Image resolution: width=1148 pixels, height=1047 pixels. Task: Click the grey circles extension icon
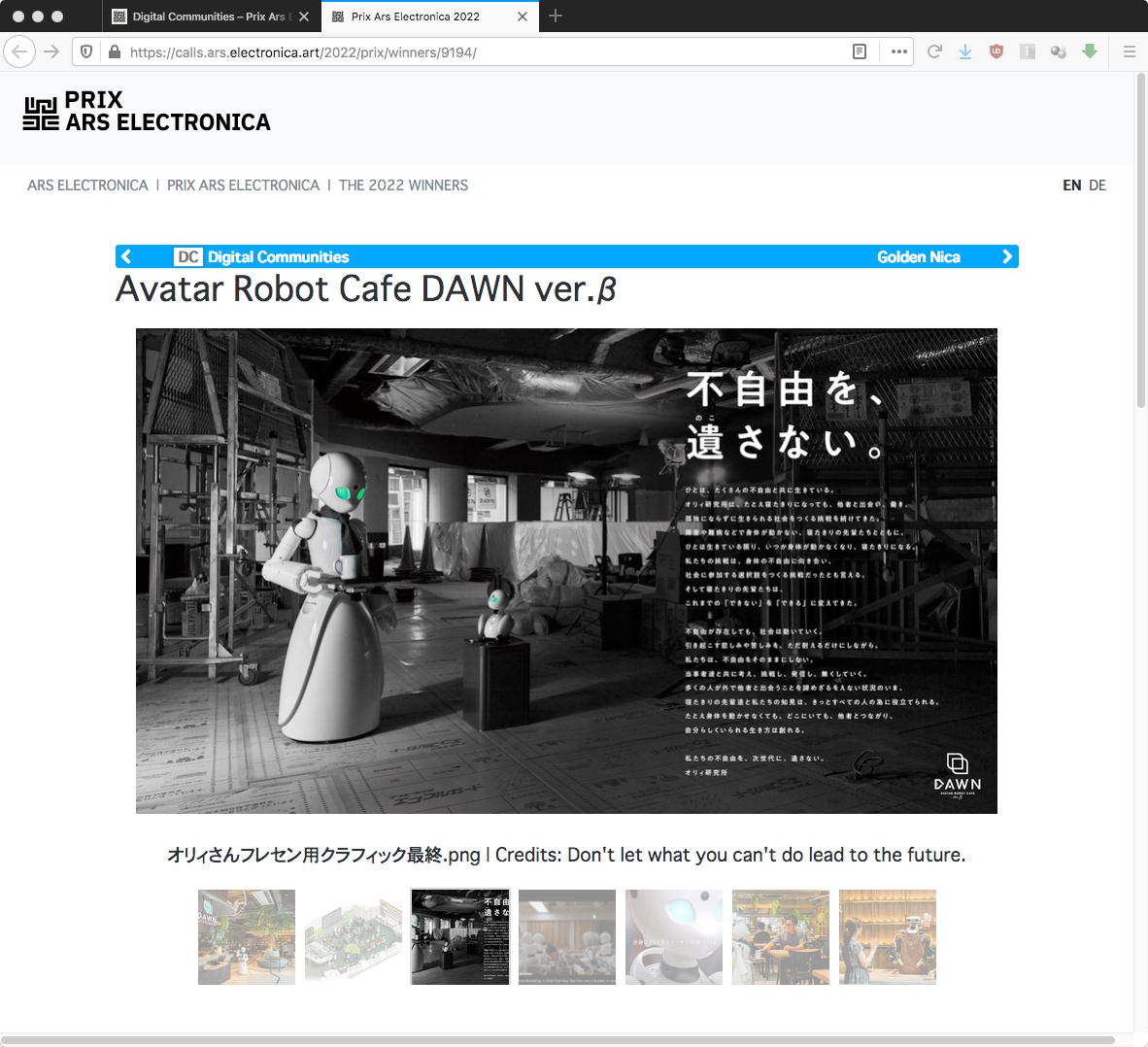click(1058, 52)
